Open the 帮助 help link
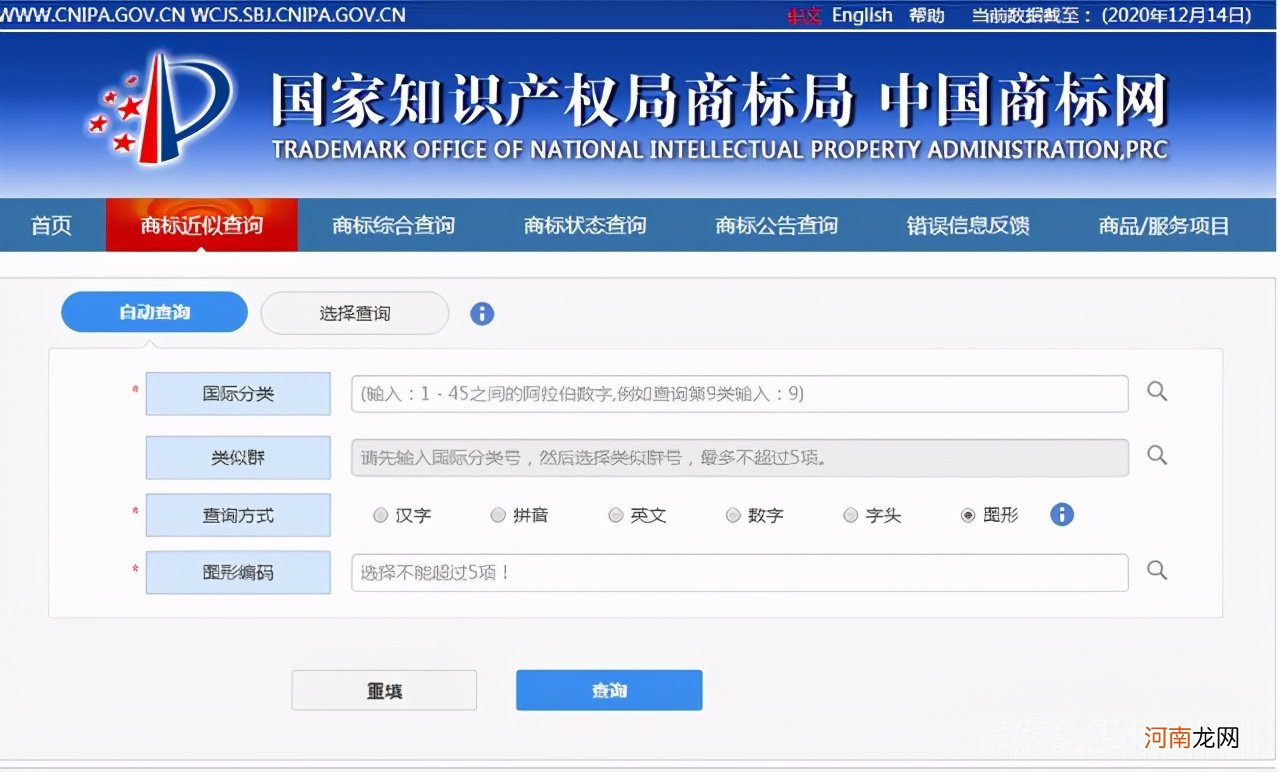1280x772 pixels. pyautogui.click(x=927, y=15)
